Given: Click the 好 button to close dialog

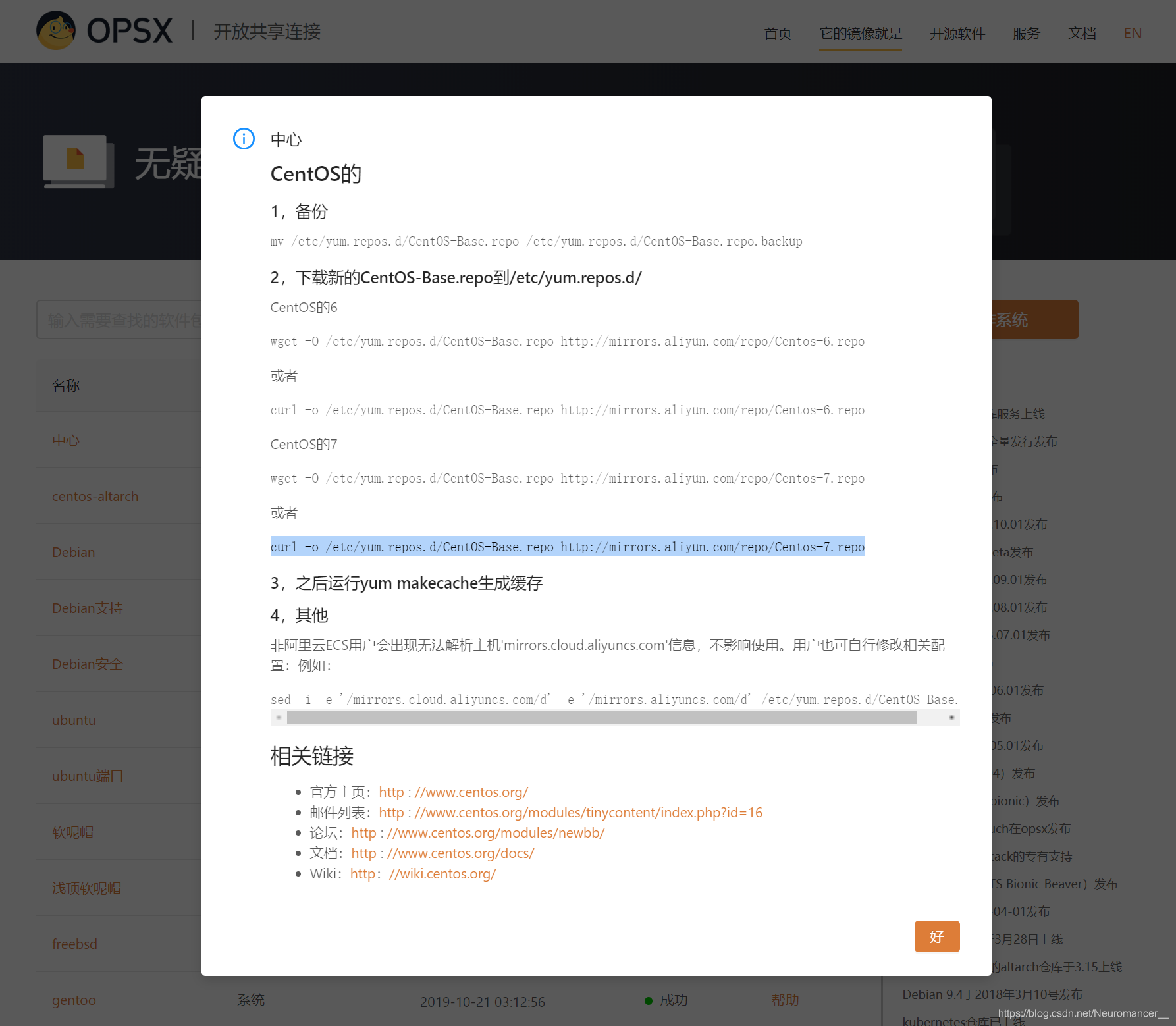Looking at the screenshot, I should 937,936.
